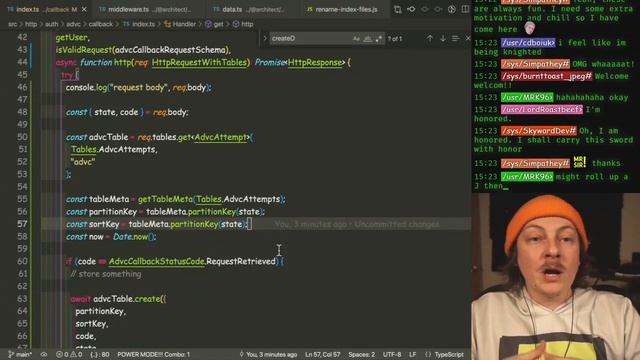640x360 pixels.
Task: Click 'HttpResponse' type on line 44
Action: pyautogui.click(x=315, y=62)
